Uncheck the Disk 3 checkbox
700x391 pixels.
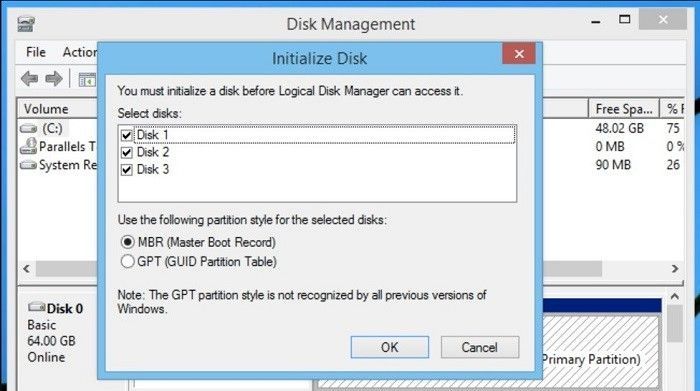coord(127,170)
